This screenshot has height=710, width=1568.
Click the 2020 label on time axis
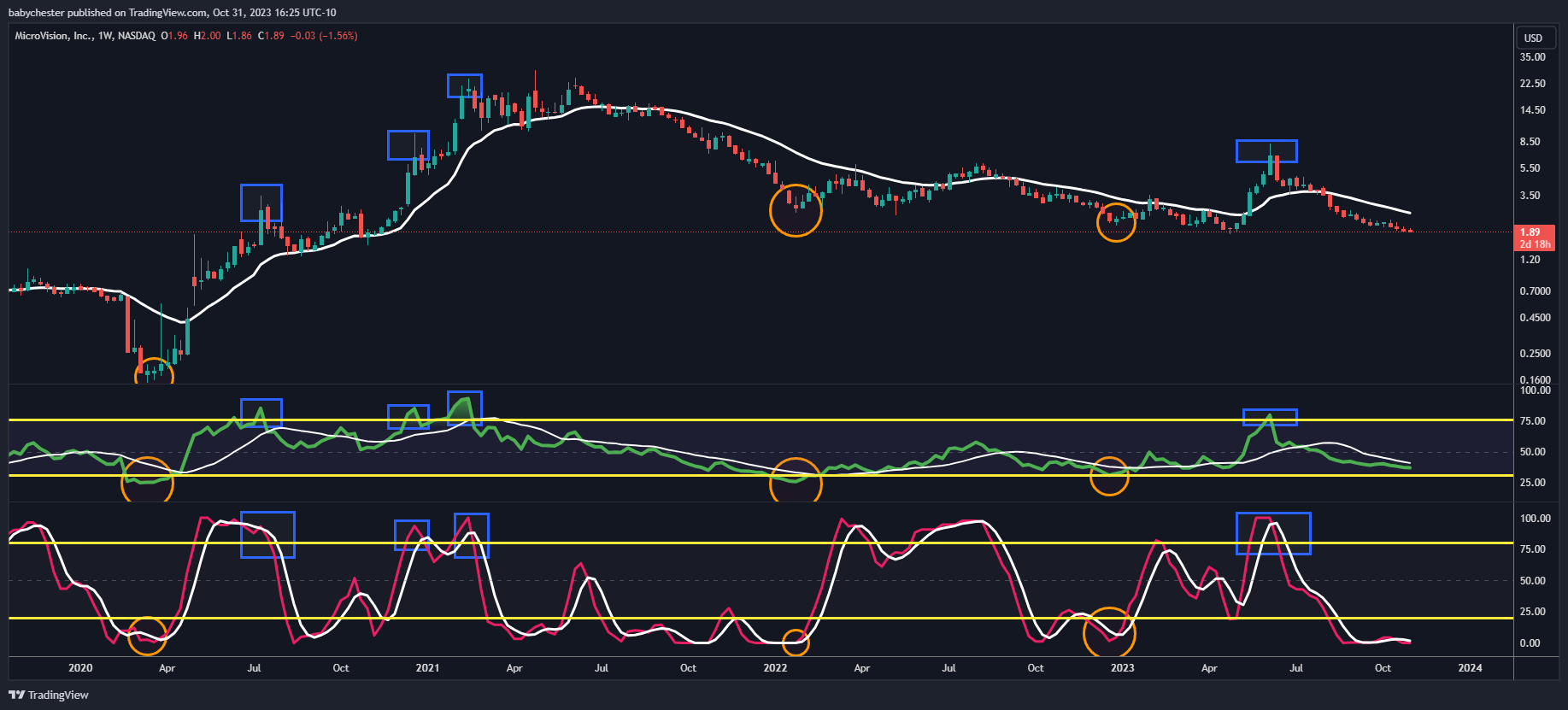tap(80, 668)
